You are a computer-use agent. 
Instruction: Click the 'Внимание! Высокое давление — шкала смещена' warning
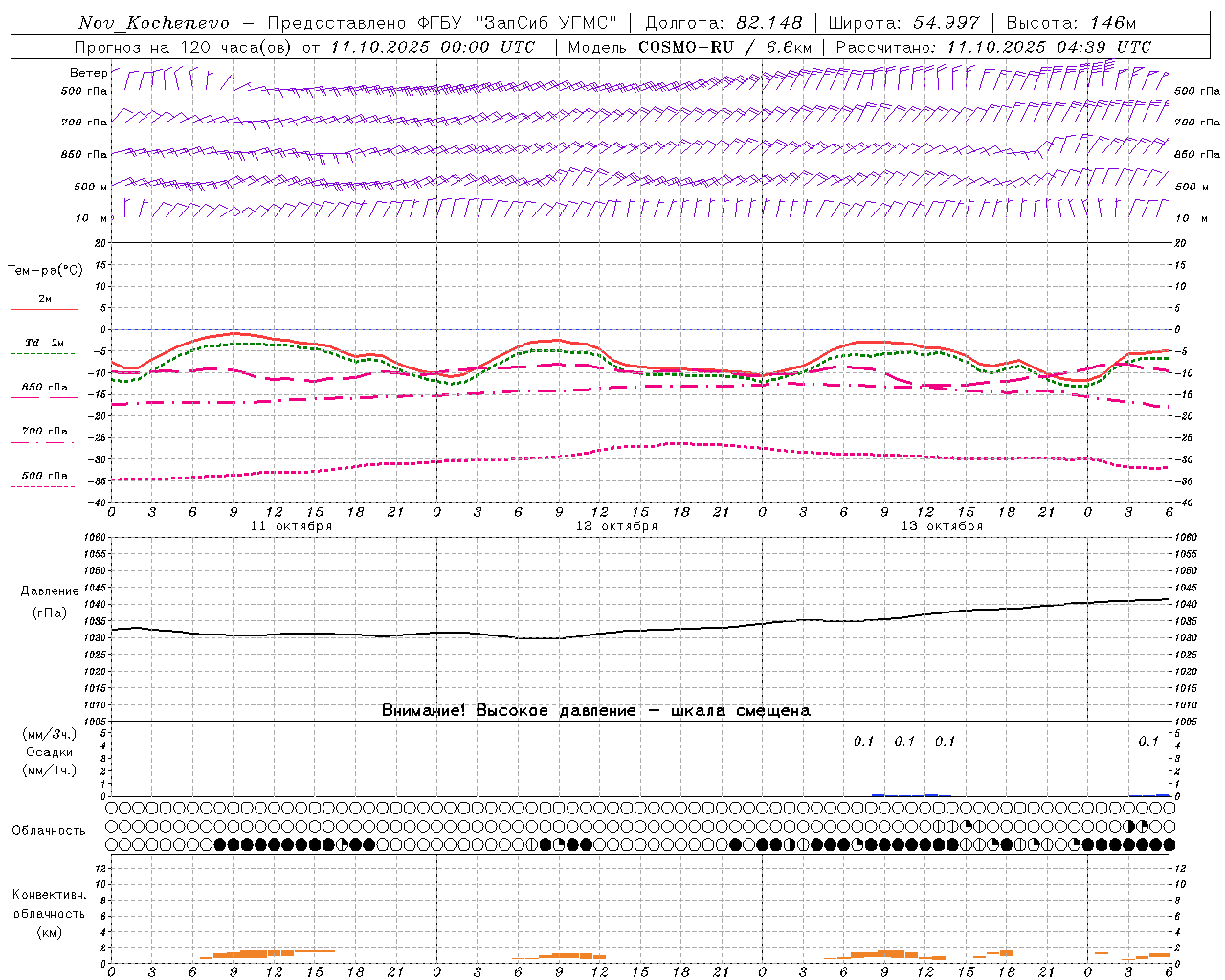pyautogui.click(x=595, y=710)
